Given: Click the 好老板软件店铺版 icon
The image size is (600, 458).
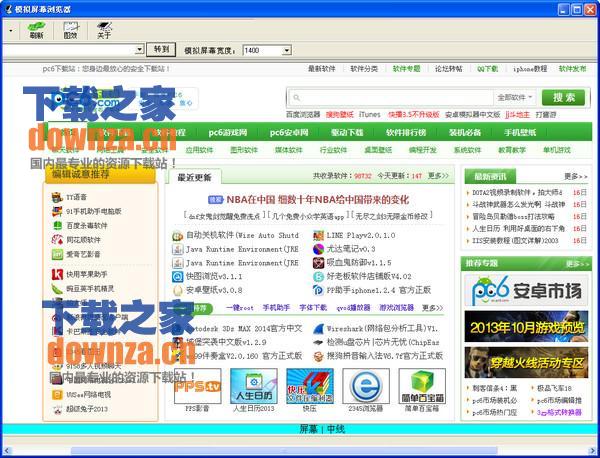Looking at the screenshot, I should (x=318, y=277).
